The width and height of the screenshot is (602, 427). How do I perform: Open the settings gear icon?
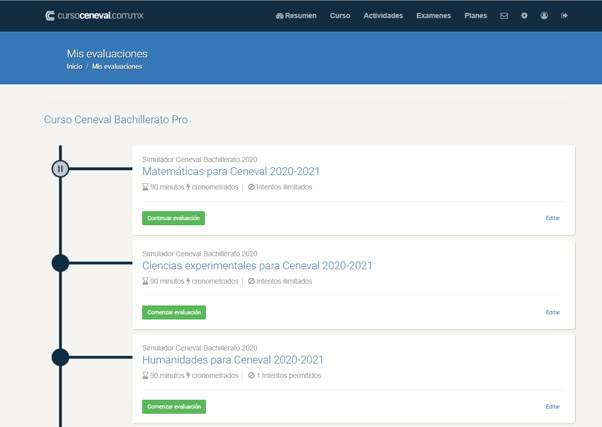524,16
